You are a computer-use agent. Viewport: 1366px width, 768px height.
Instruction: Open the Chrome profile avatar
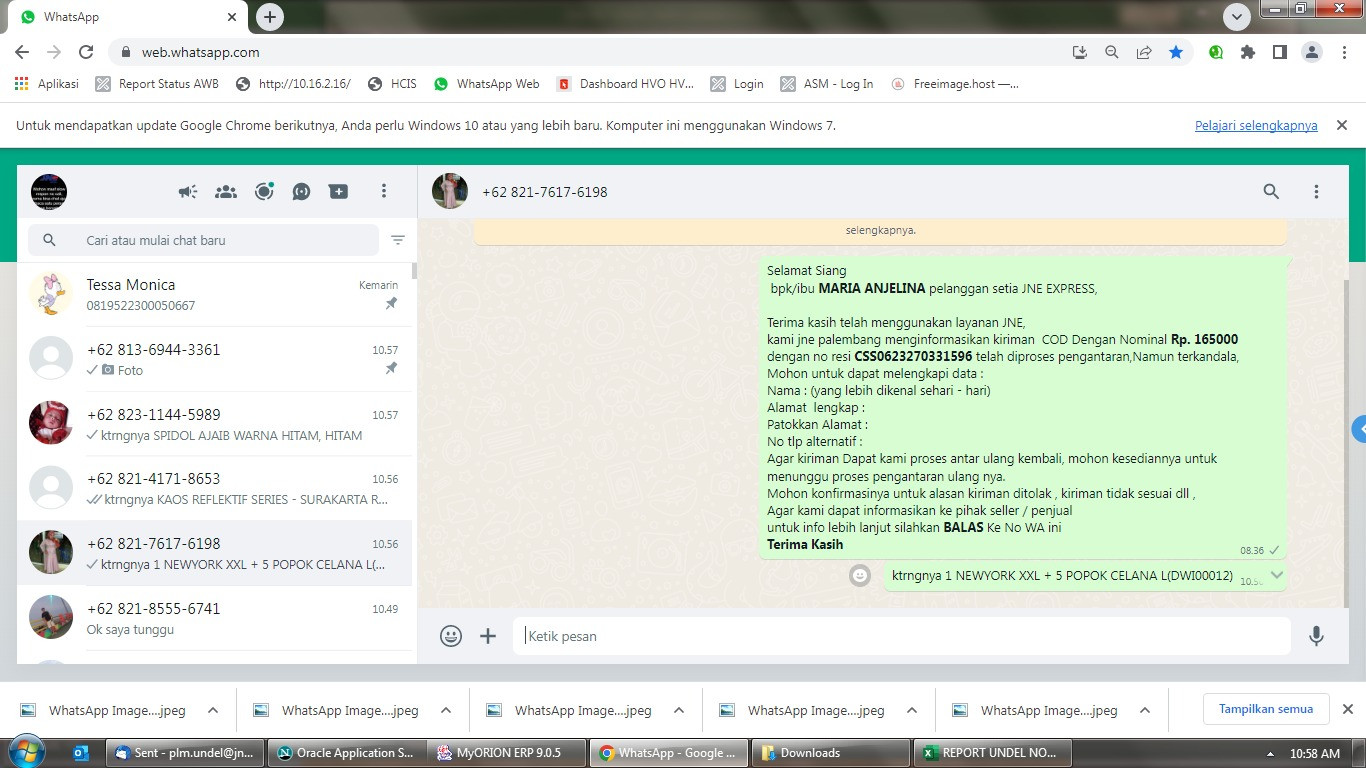1312,52
